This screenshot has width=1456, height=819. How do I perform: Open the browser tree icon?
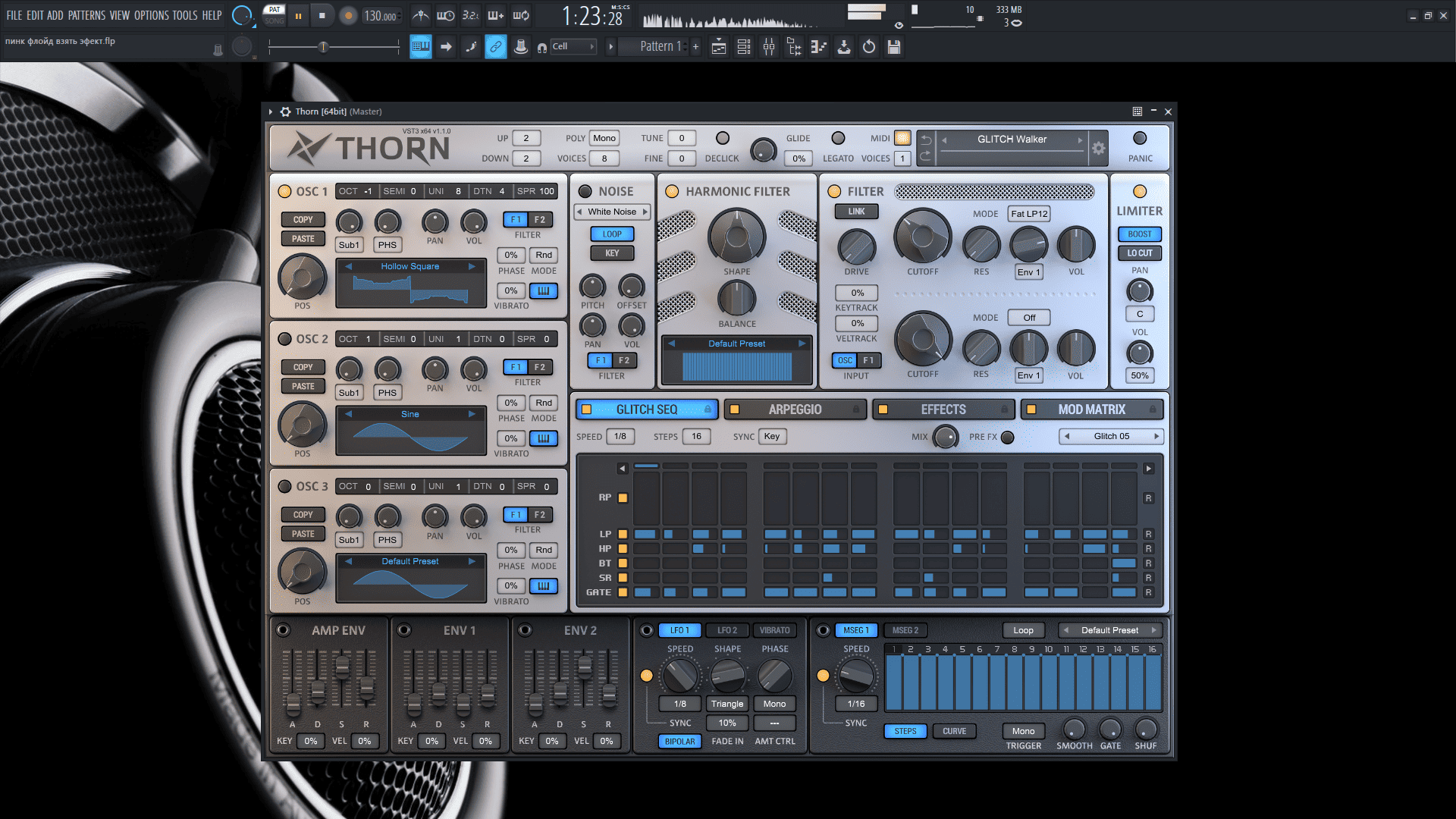(794, 47)
